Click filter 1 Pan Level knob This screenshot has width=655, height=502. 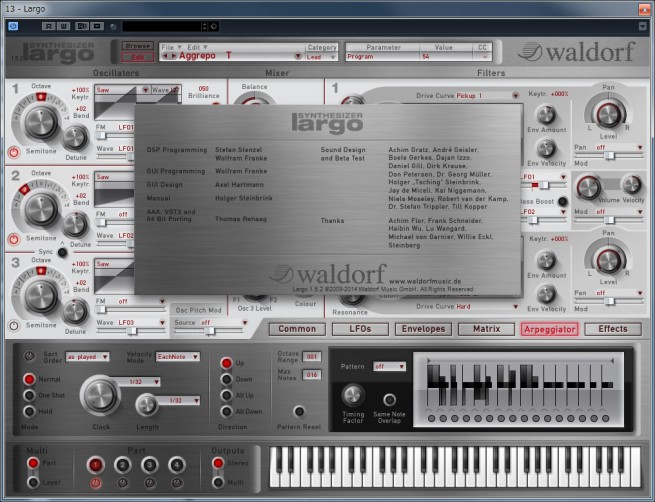coord(608,114)
